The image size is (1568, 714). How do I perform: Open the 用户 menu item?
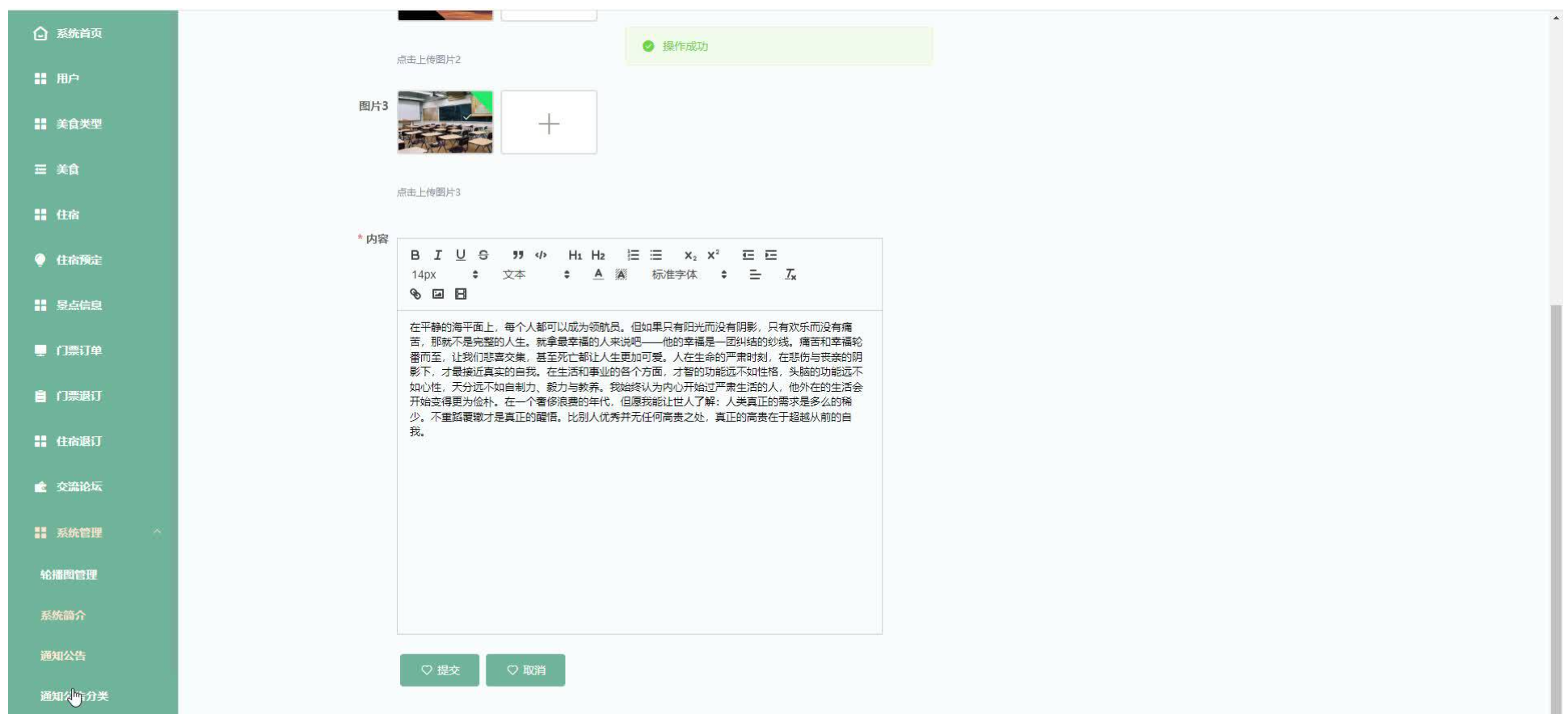pos(93,78)
